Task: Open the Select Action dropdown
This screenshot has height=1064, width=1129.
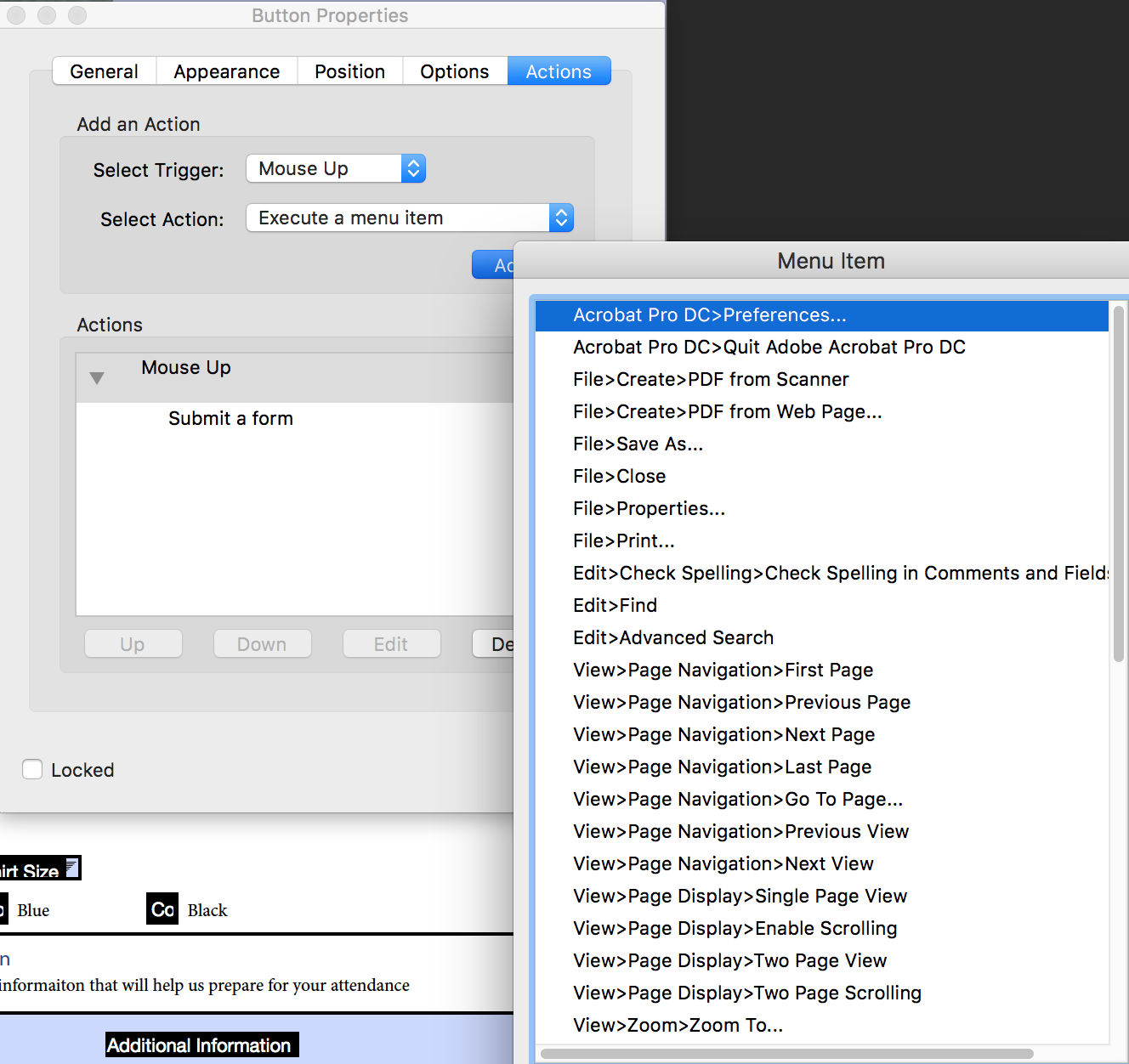Action: tap(409, 218)
